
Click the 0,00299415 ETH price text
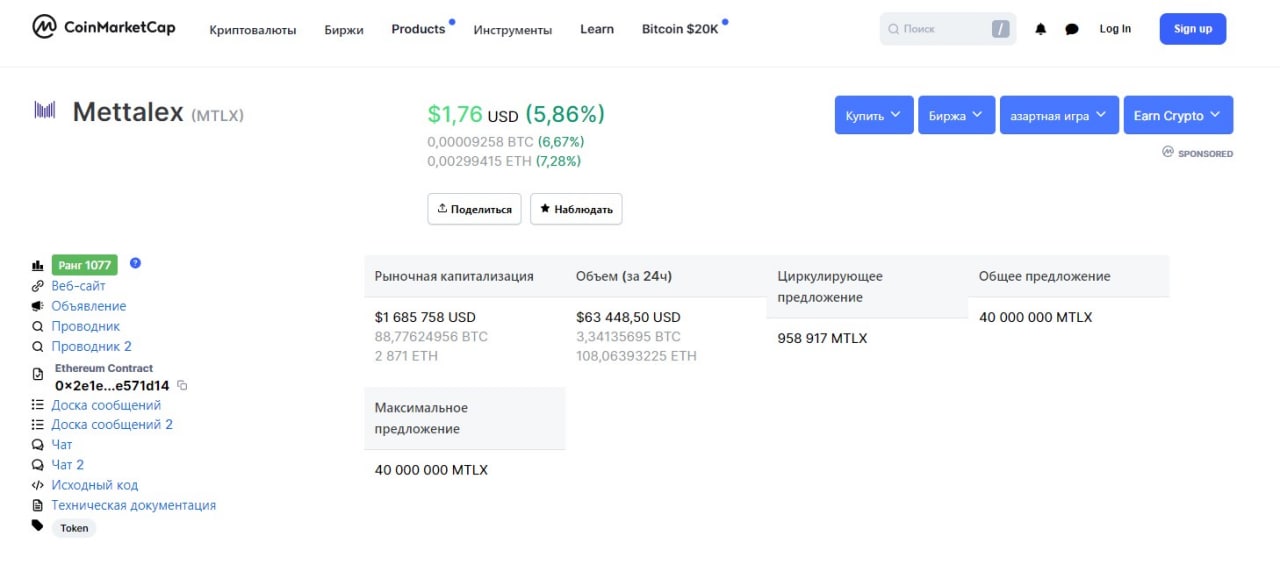479,161
